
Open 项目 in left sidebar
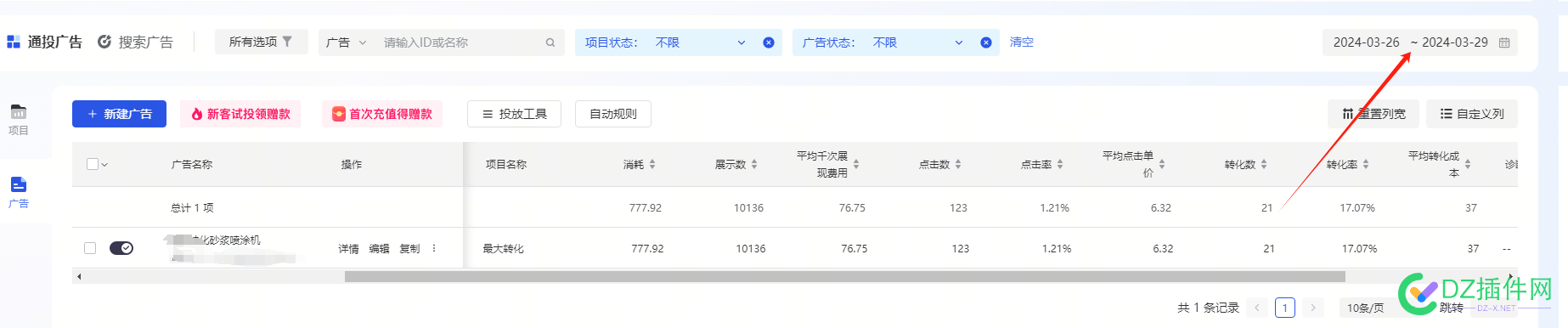point(19,120)
